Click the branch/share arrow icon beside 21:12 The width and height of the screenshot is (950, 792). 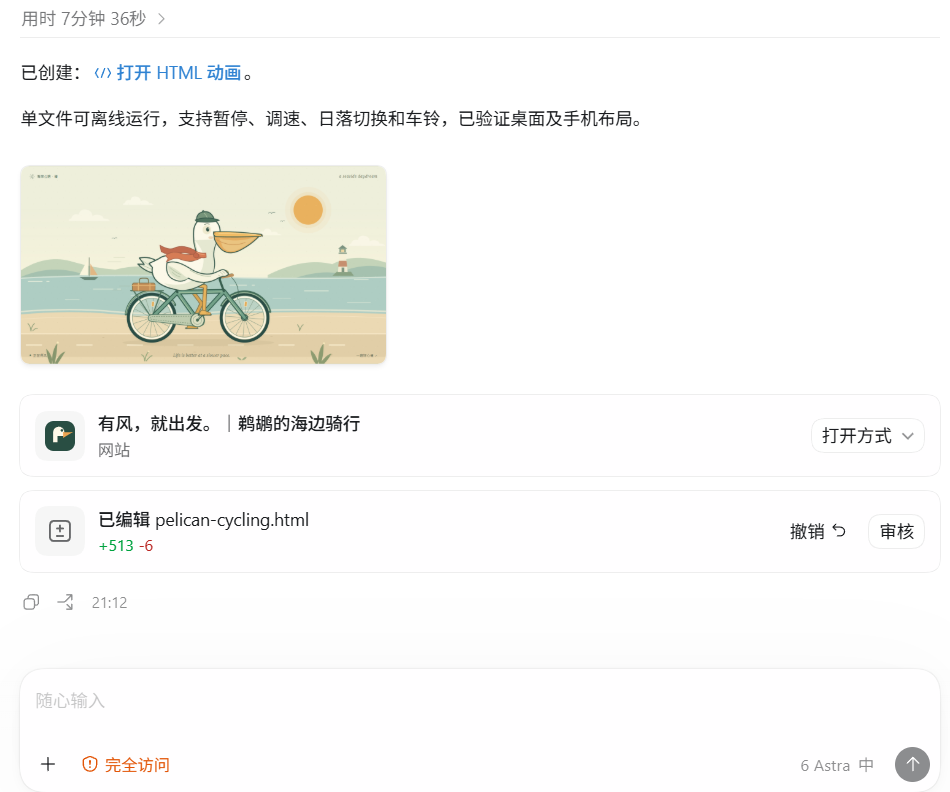[x=65, y=602]
